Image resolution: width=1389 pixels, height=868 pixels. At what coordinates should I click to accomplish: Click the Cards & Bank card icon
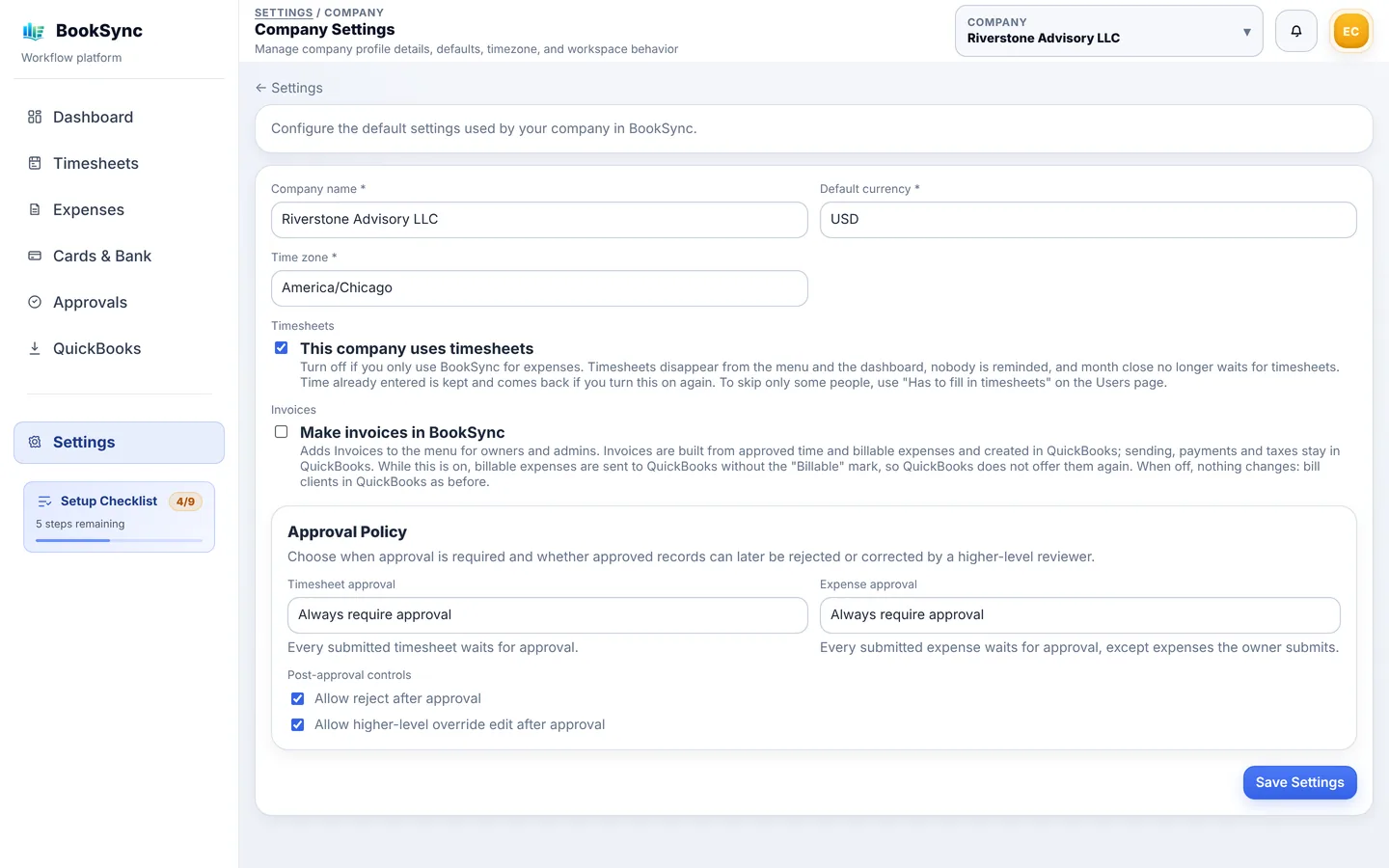[35, 256]
